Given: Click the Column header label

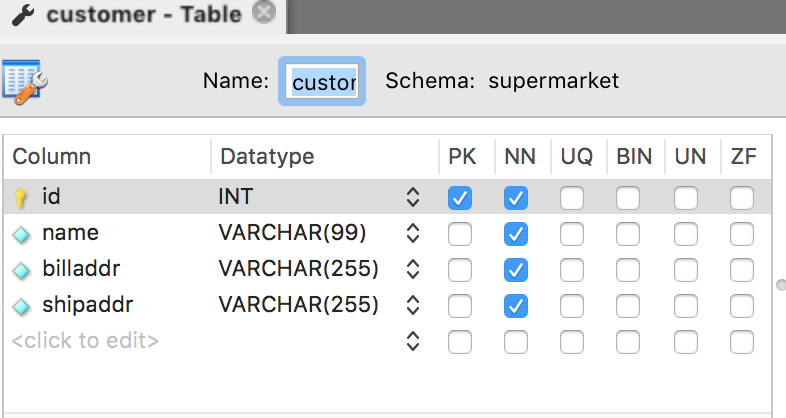Looking at the screenshot, I should (x=52, y=157).
